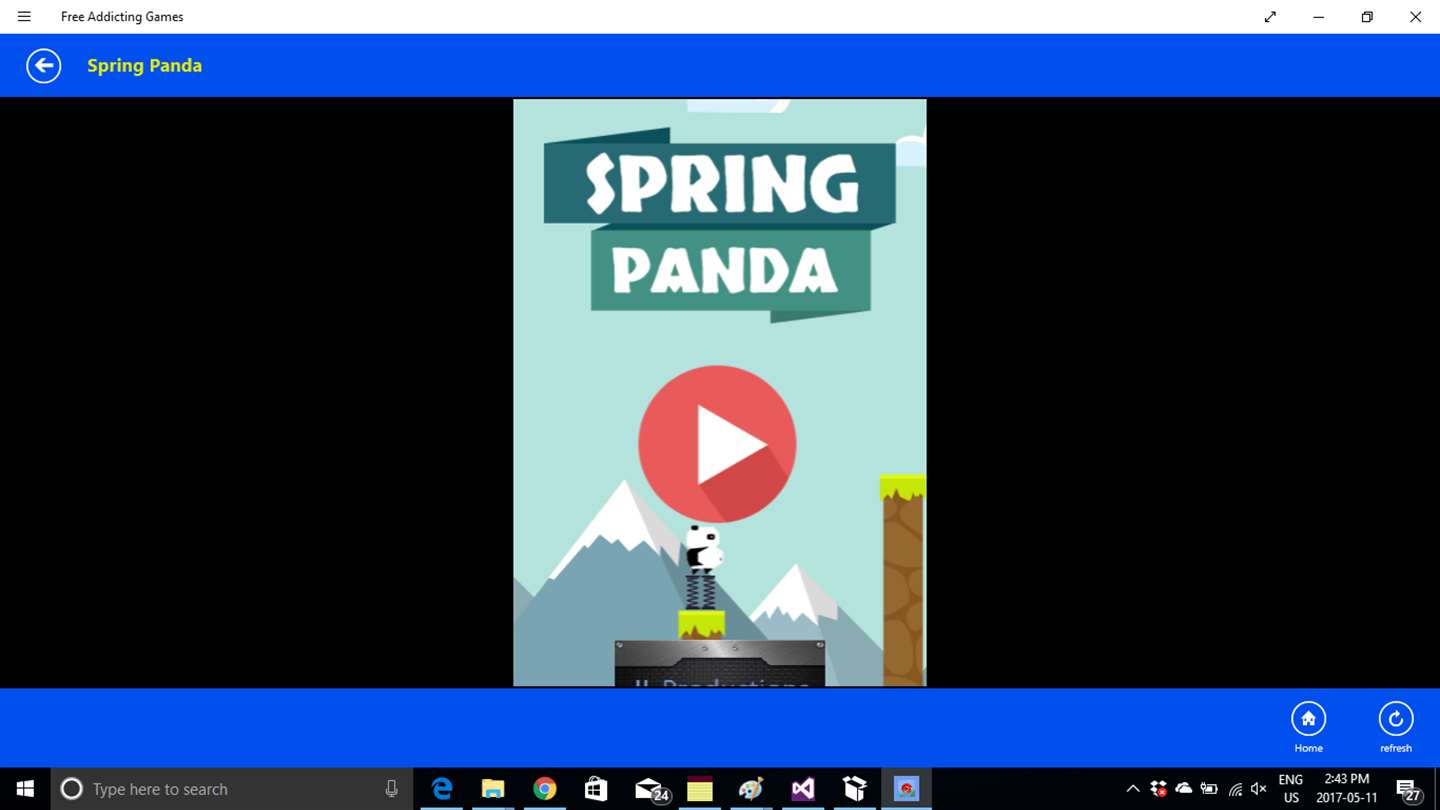
Task: Click the muted volume icon
Action: pos(1259,789)
